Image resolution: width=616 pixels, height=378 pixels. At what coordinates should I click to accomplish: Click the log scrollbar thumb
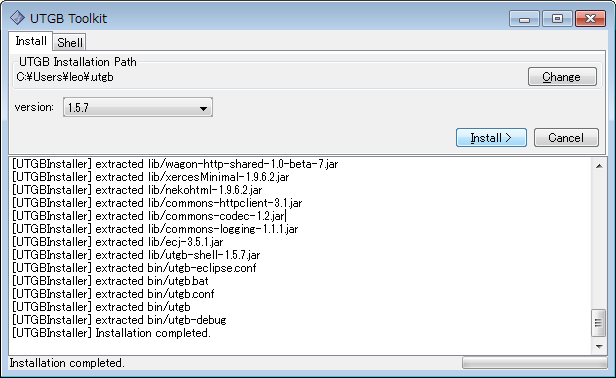point(599,323)
